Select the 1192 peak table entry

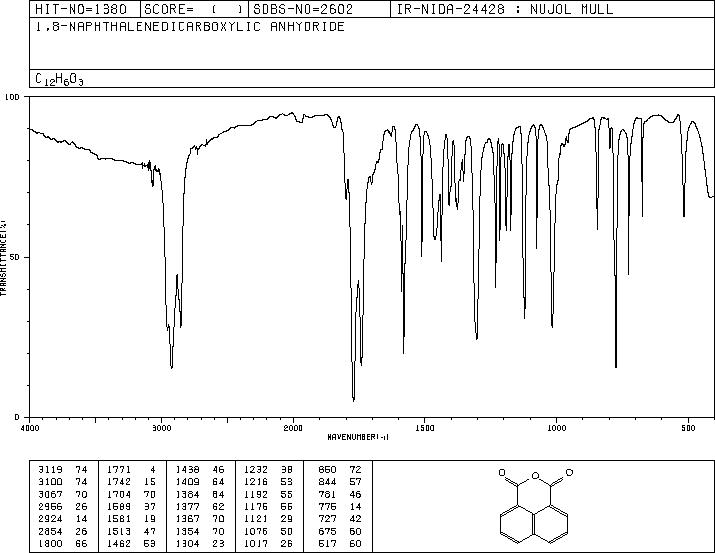coord(268,494)
